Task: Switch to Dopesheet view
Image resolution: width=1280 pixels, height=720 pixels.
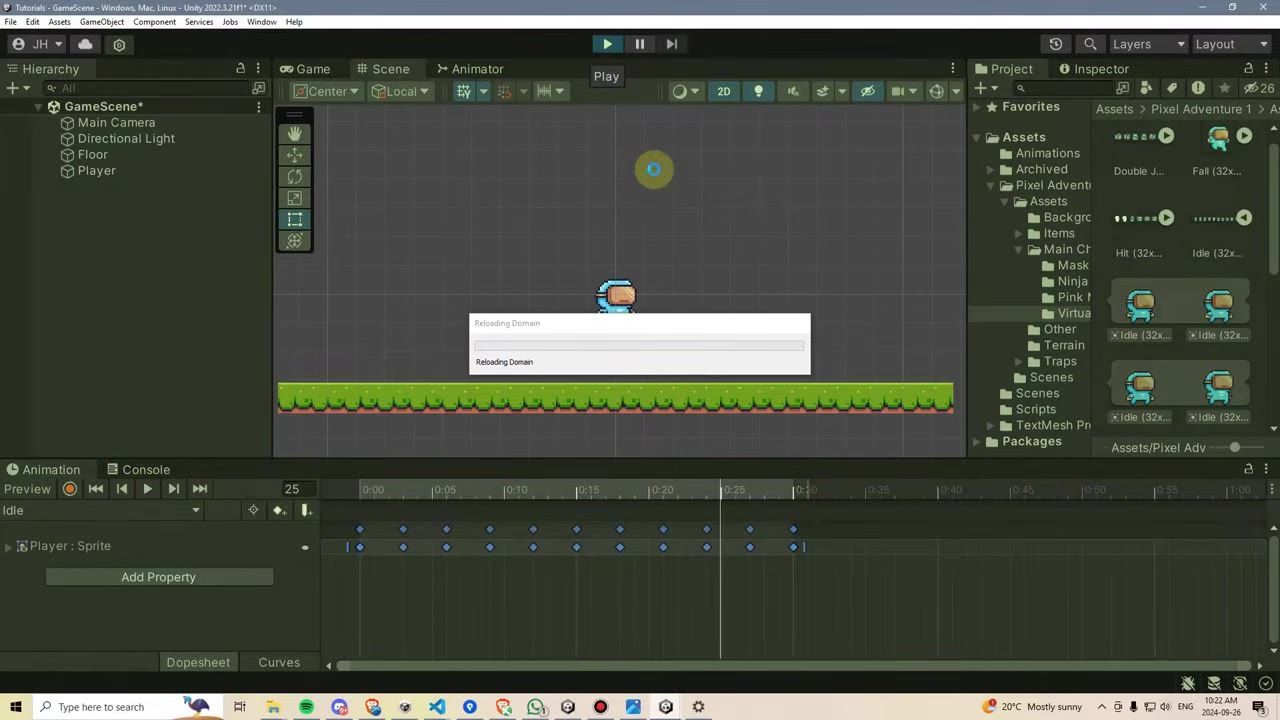Action: [198, 662]
